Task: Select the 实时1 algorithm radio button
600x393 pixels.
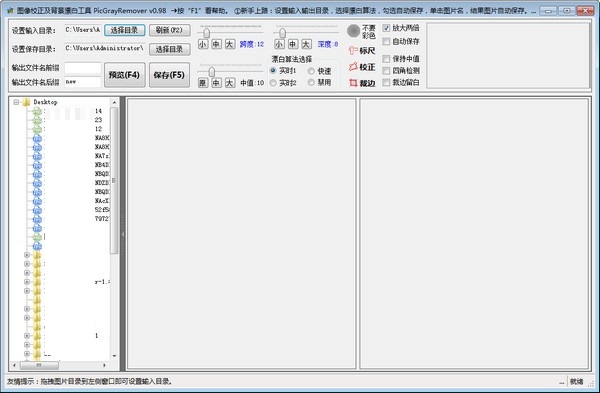Action: 273,71
